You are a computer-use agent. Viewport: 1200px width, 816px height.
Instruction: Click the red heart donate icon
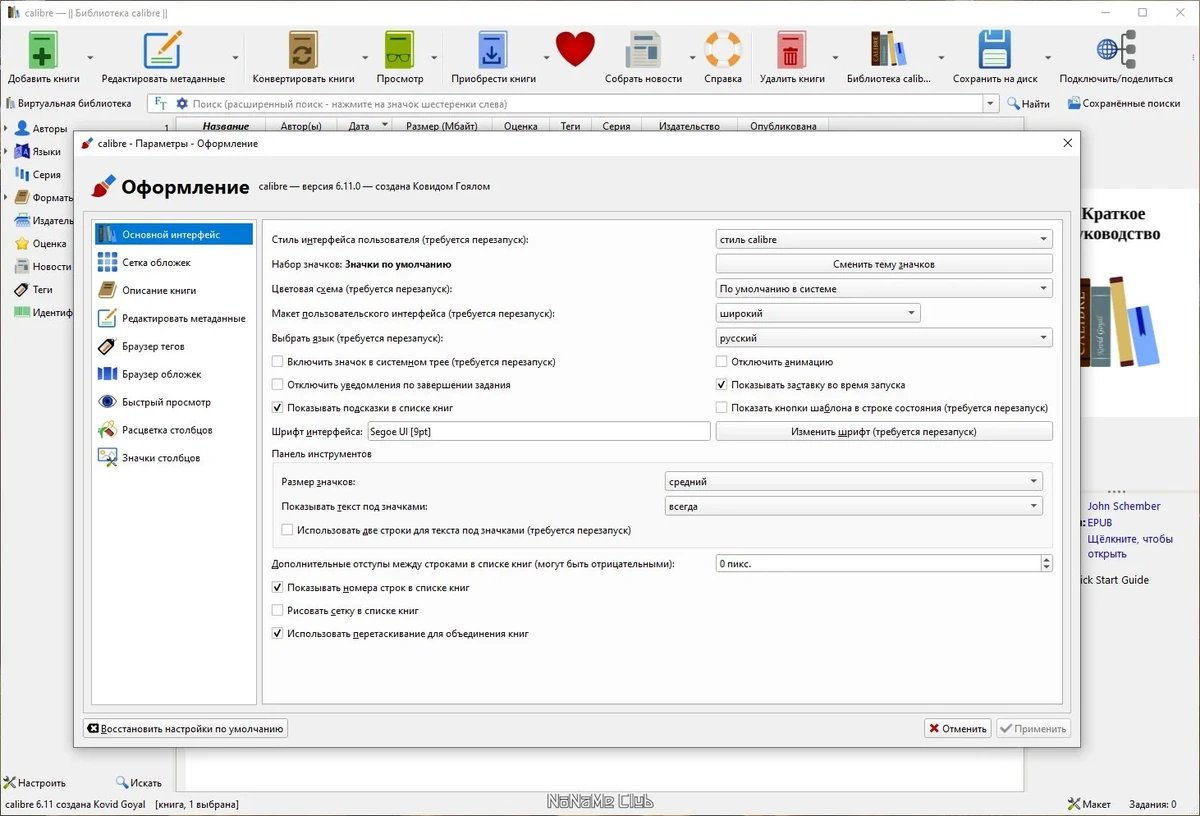pos(575,49)
